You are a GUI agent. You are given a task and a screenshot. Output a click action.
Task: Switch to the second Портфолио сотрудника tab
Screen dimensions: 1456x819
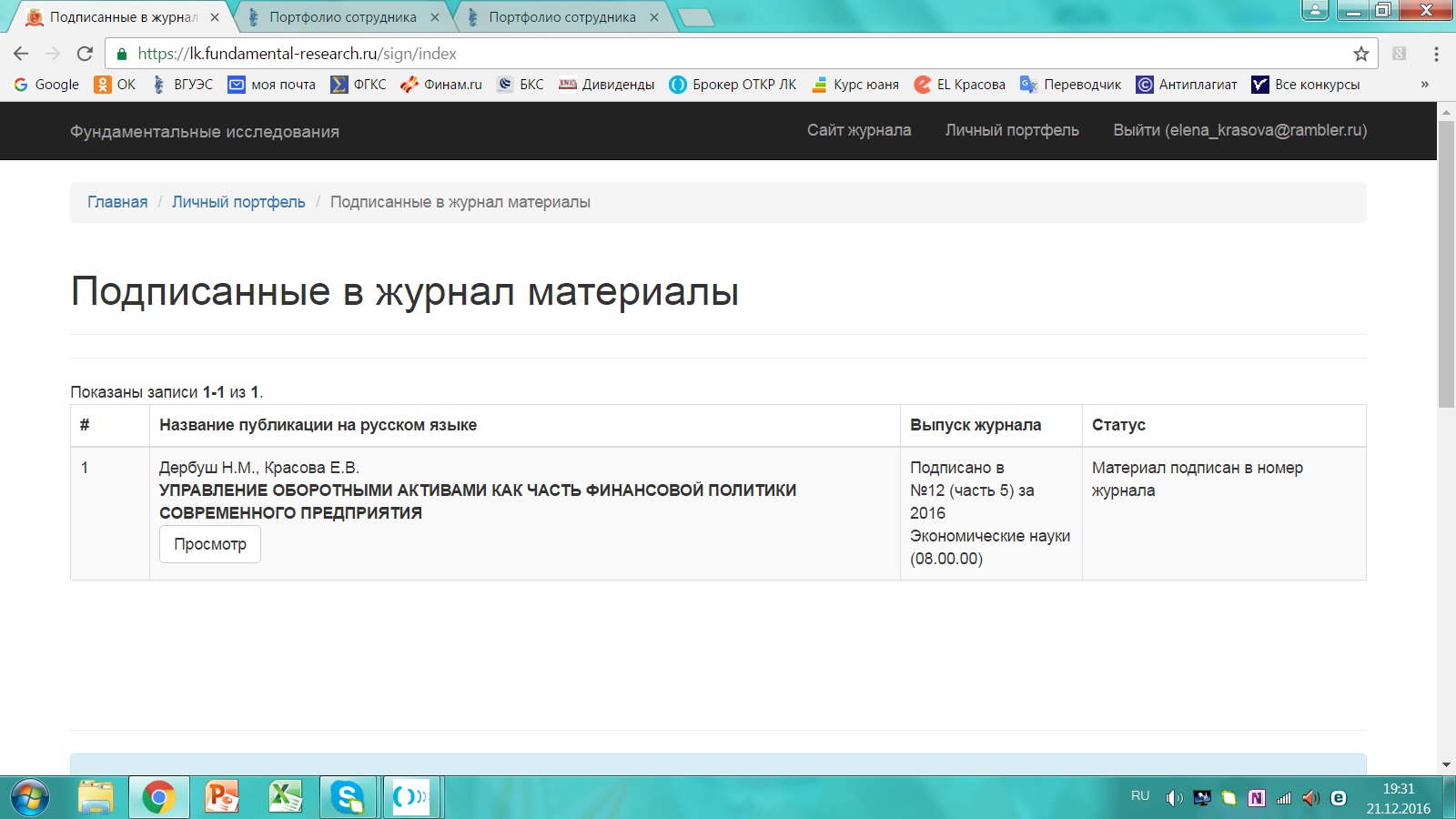(x=561, y=17)
